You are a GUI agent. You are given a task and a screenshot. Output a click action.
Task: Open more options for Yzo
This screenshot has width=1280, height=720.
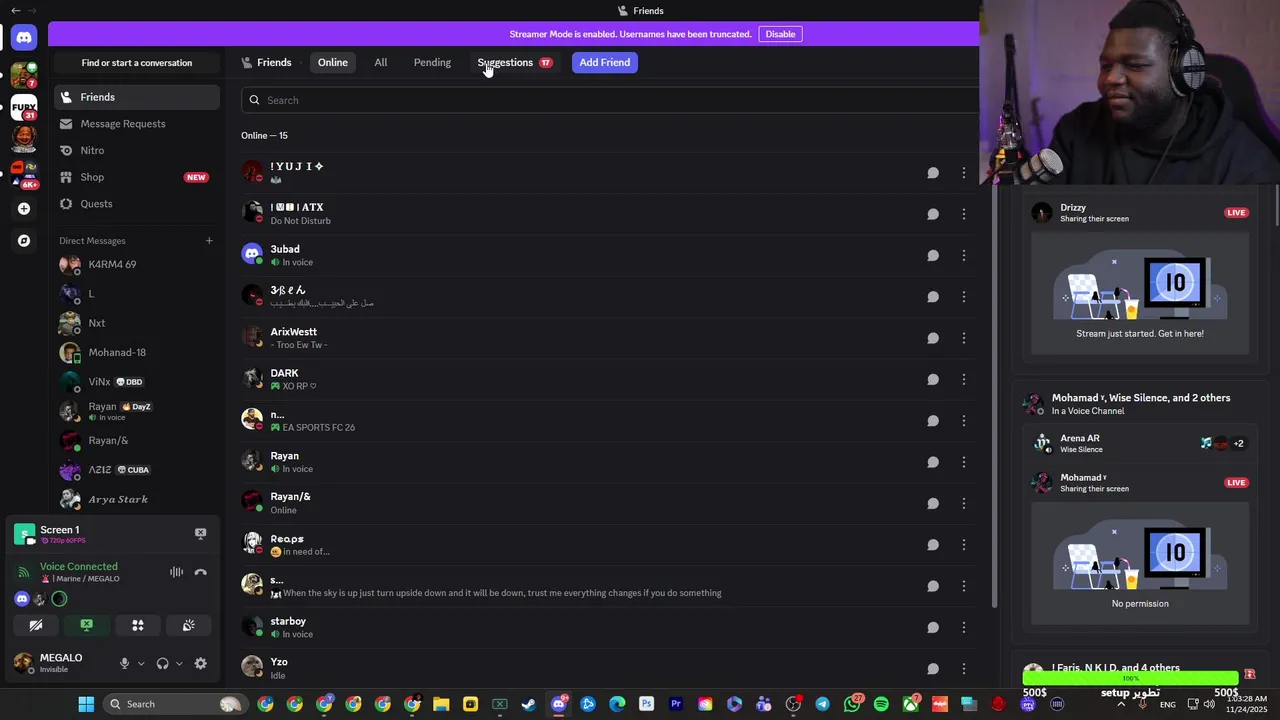[964, 668]
